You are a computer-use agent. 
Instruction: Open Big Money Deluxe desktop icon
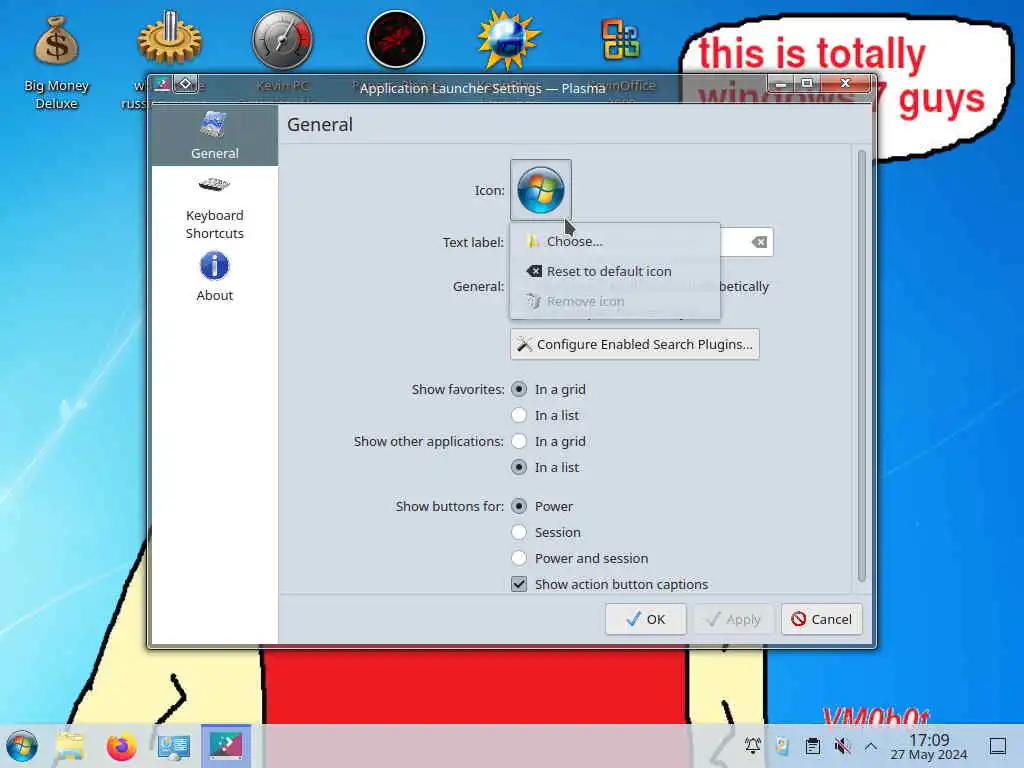[56, 62]
